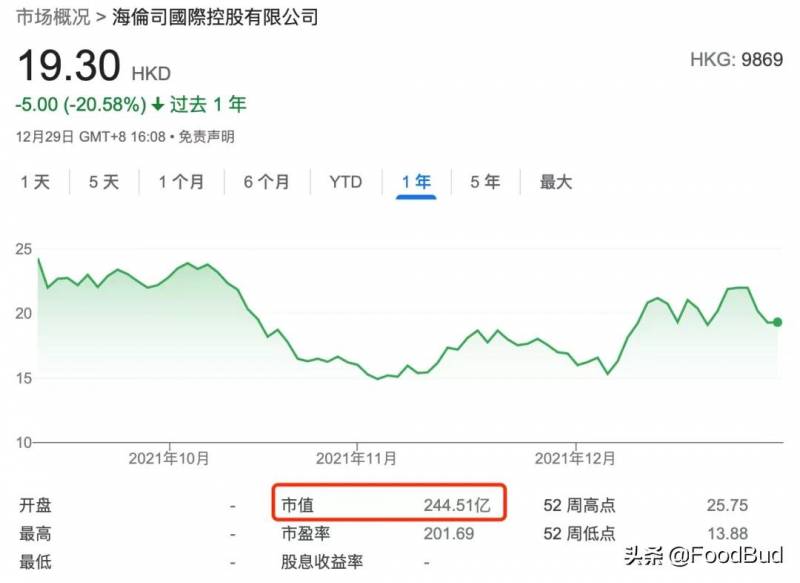Image resolution: width=800 pixels, height=583 pixels.
Task: Open the 免责声明 disclaimer link
Action: tap(206, 137)
